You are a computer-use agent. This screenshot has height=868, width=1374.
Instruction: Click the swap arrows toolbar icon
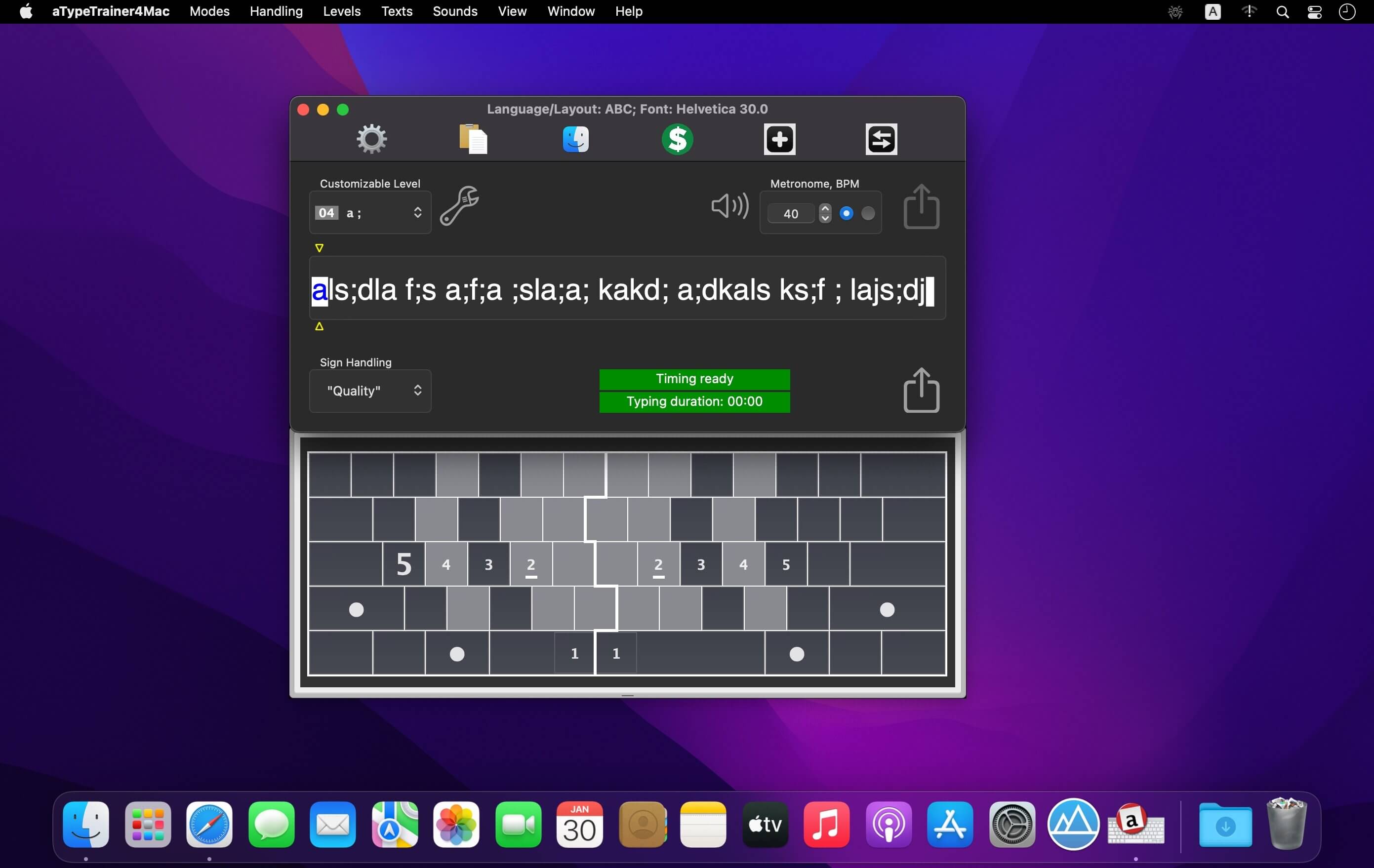(x=881, y=139)
